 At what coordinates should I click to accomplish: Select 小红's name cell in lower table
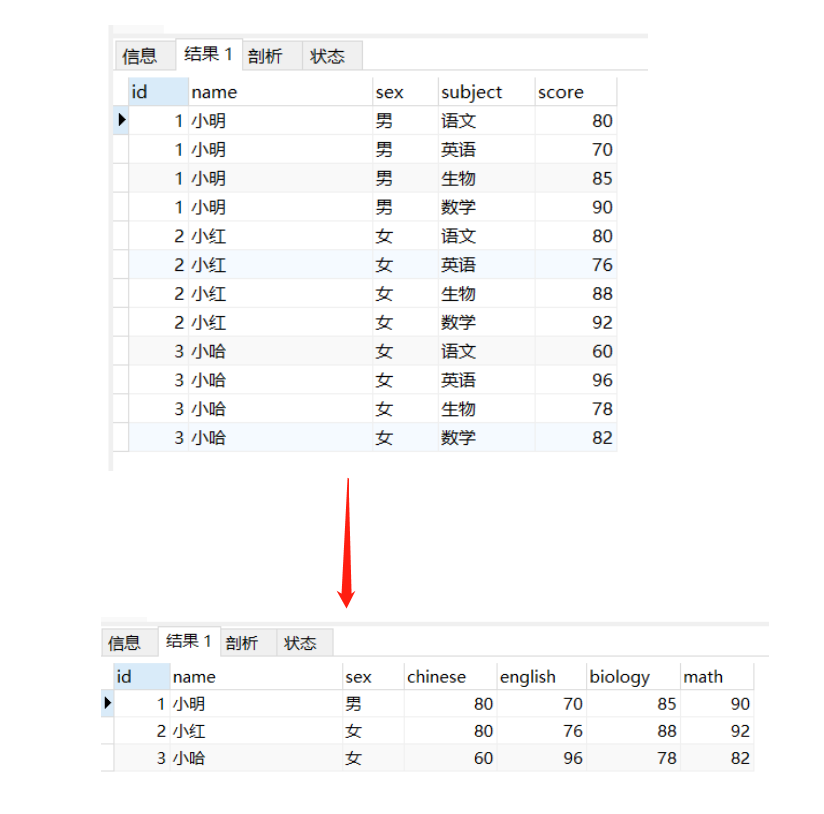(x=256, y=731)
